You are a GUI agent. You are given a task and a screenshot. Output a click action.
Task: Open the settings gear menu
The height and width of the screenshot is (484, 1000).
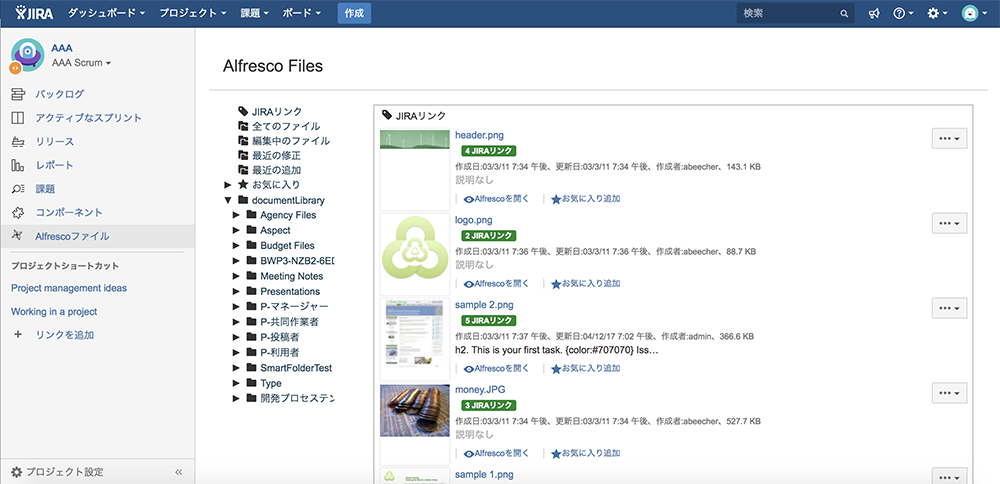[x=937, y=13]
